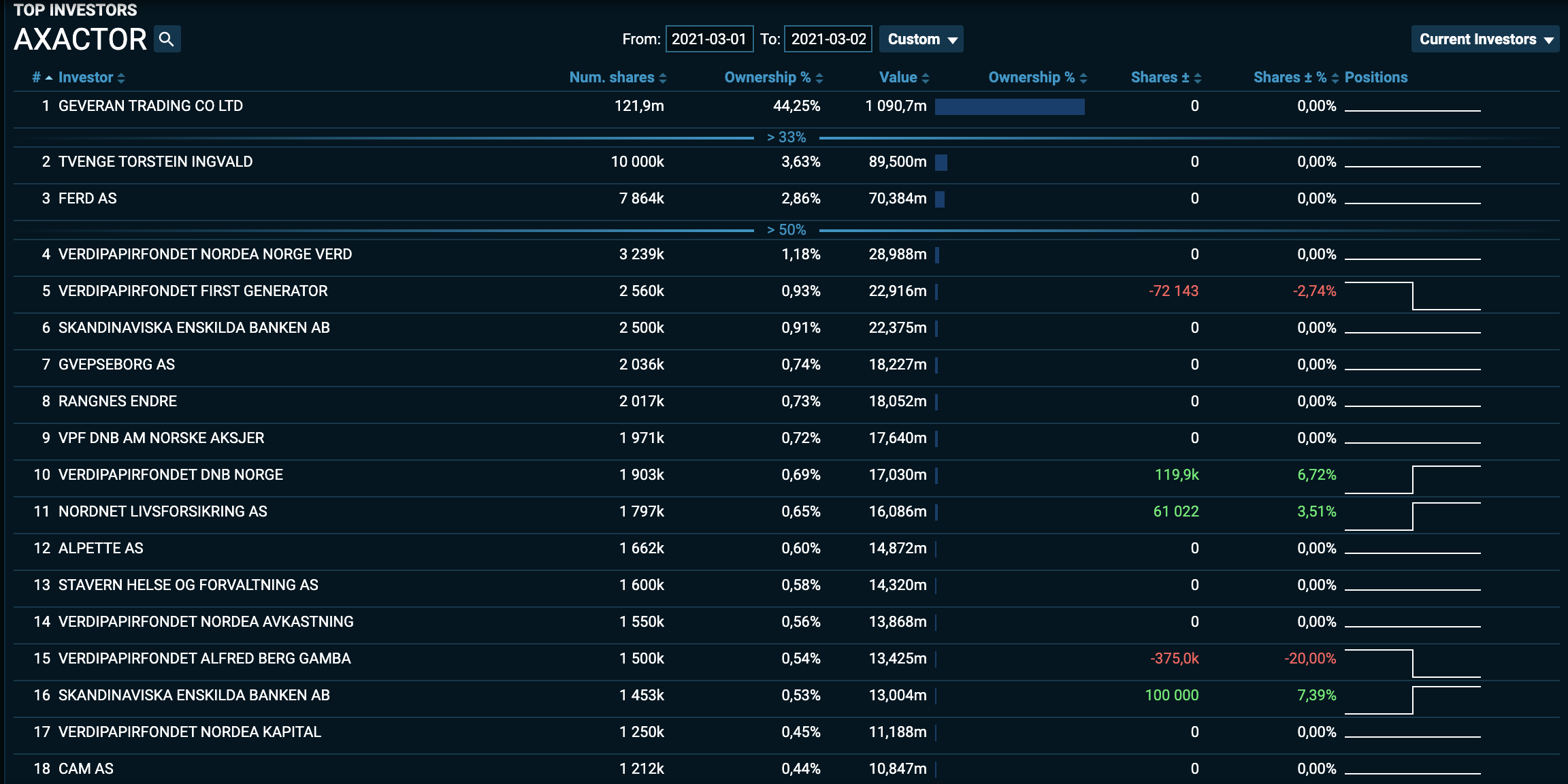Click the 44,25% ownership value
This screenshot has width=1568, height=784.
pyautogui.click(x=796, y=106)
